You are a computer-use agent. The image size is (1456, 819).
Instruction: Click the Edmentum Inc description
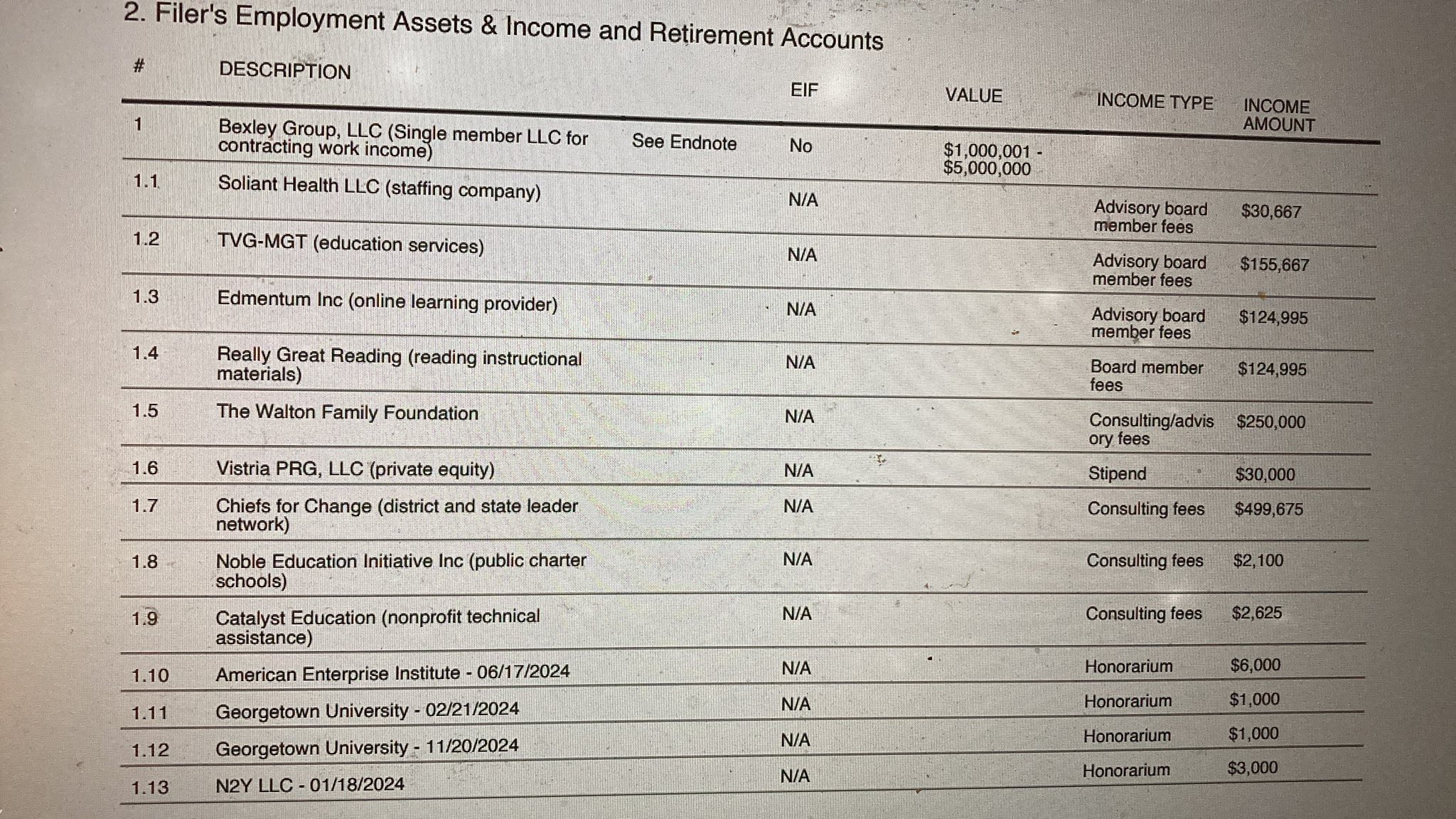click(x=387, y=301)
